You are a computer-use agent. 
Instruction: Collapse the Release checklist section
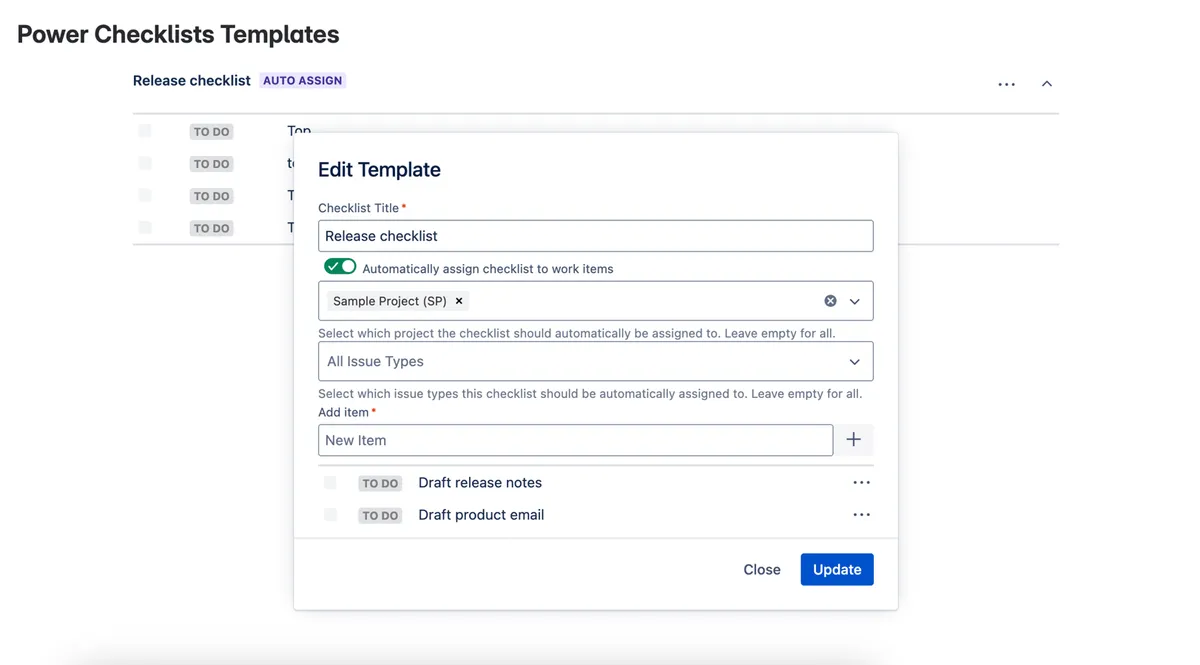[1047, 84]
